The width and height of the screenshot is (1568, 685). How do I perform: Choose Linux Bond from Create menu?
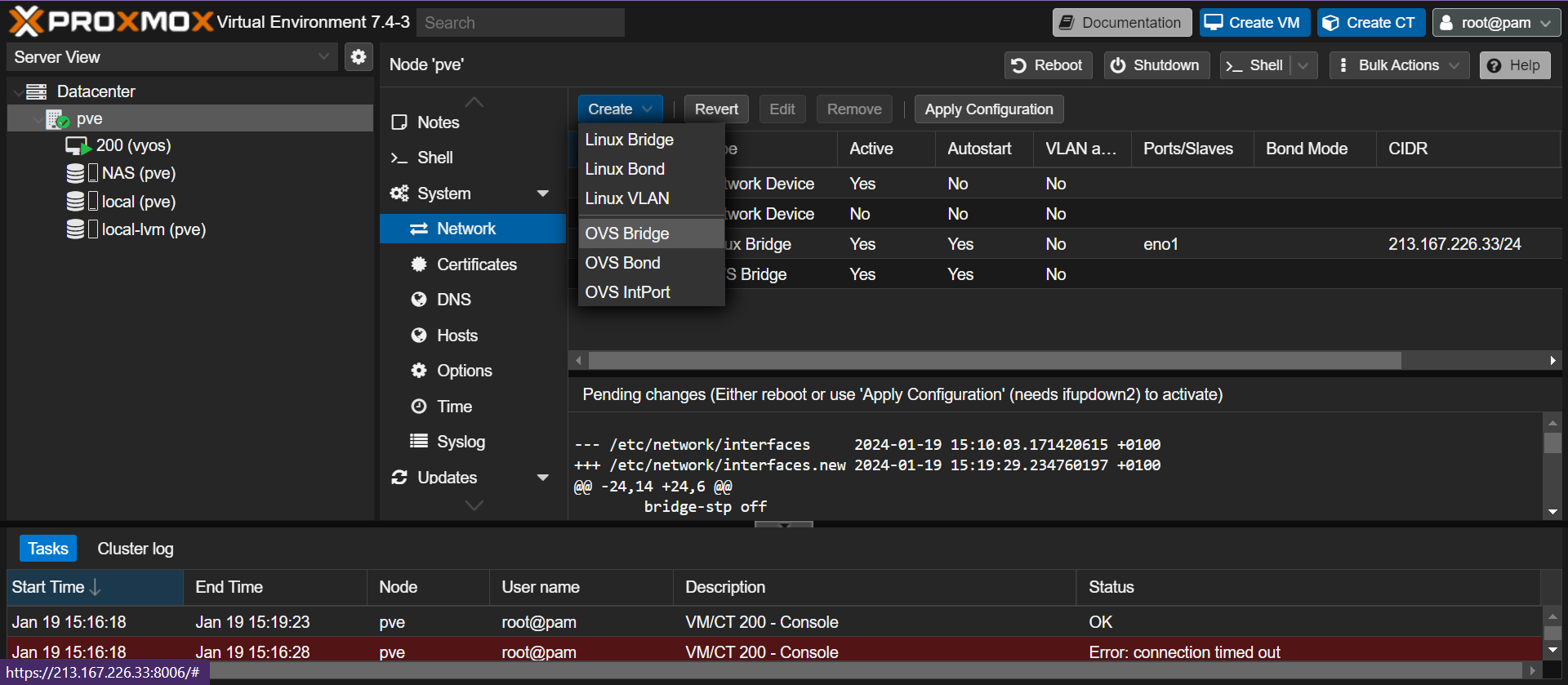(x=652, y=169)
